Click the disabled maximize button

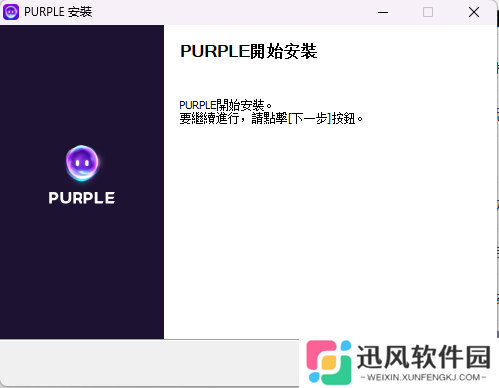click(x=428, y=12)
